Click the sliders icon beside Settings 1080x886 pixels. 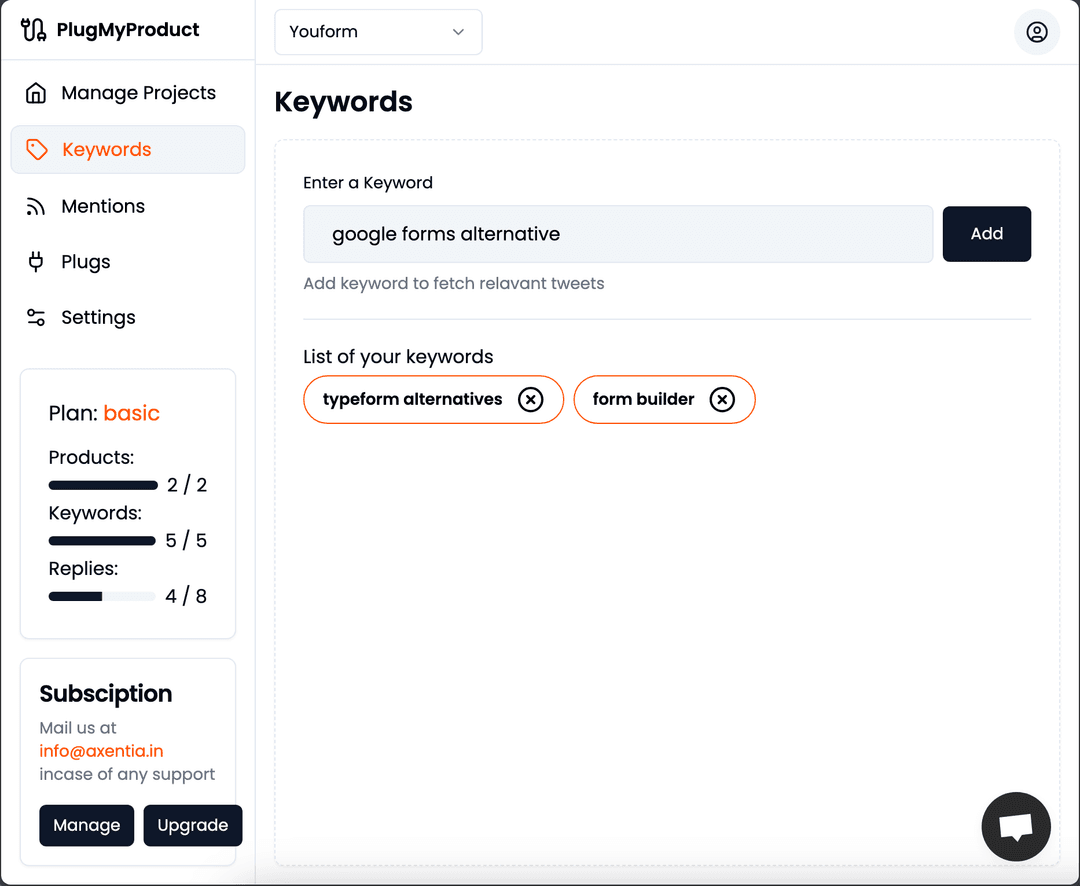click(36, 318)
